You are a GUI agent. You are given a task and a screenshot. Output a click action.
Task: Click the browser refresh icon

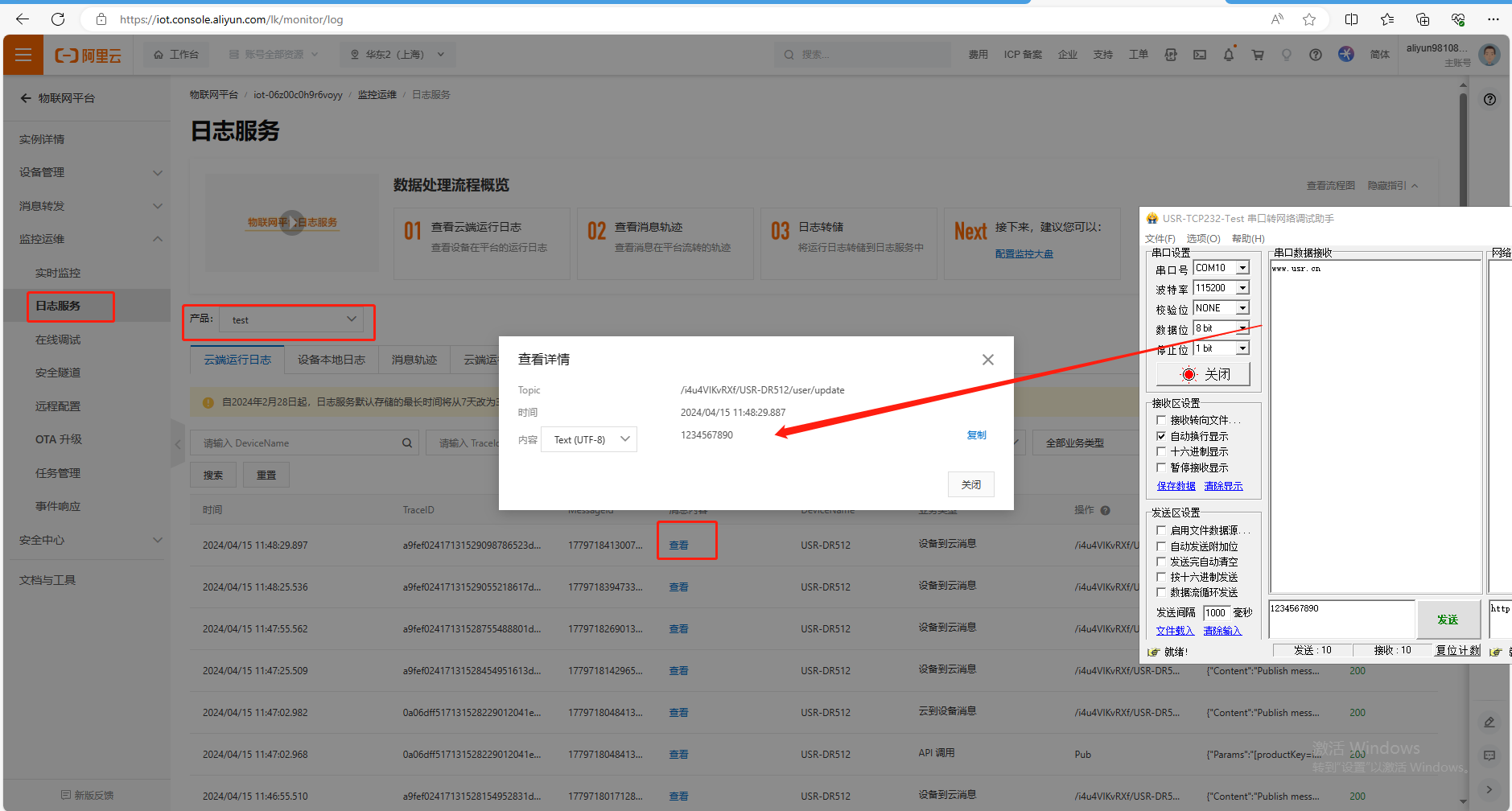click(58, 19)
